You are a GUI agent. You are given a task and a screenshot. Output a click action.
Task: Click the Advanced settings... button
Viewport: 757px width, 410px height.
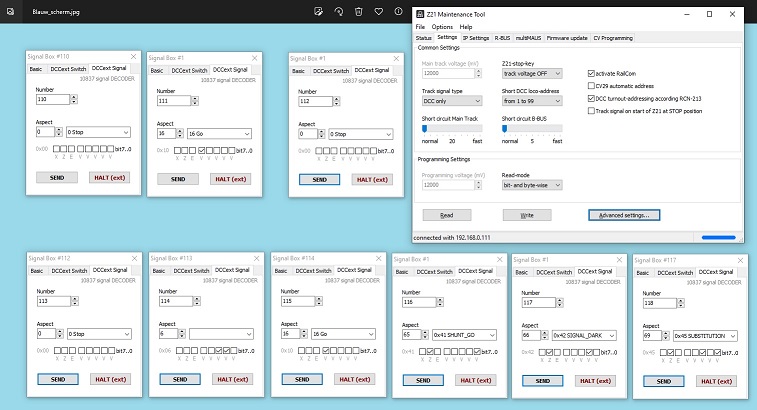(624, 215)
